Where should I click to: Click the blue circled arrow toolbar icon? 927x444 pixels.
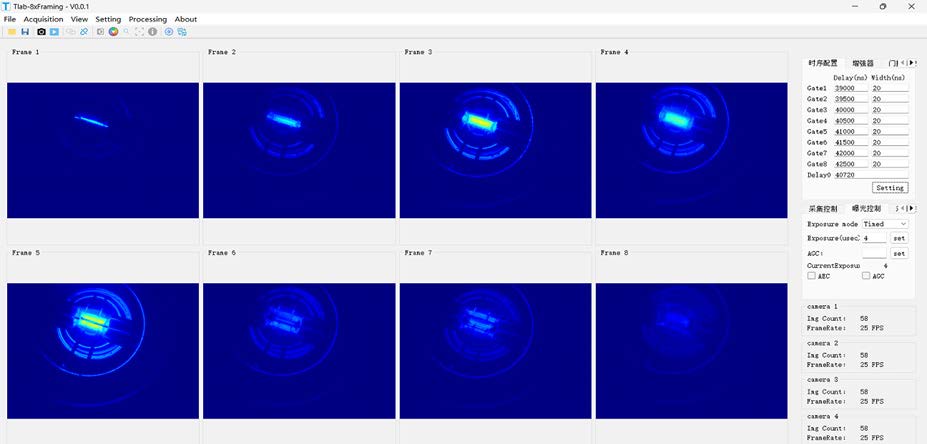coord(168,32)
